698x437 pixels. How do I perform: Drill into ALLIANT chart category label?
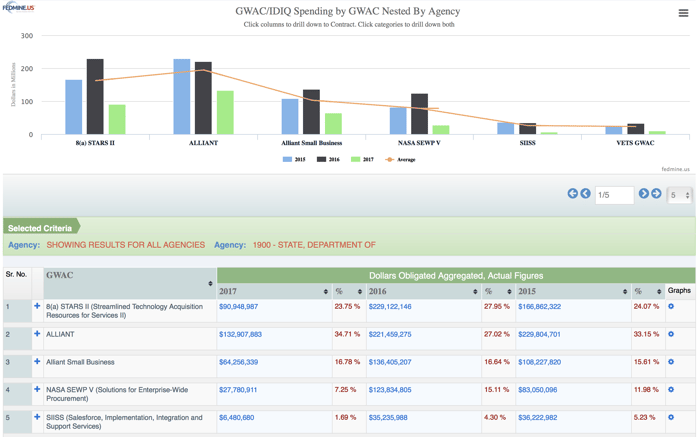(203, 143)
